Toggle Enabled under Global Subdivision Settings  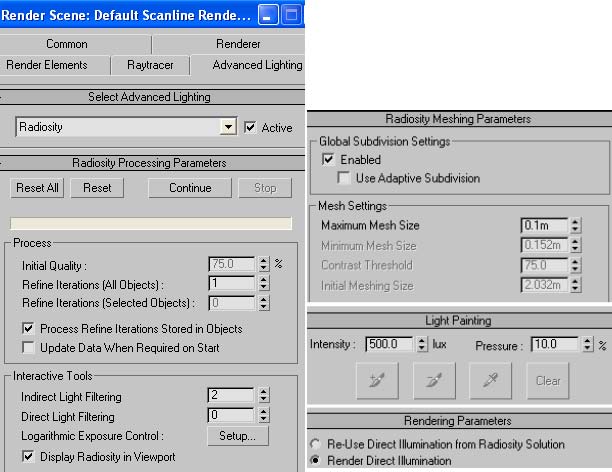click(328, 159)
